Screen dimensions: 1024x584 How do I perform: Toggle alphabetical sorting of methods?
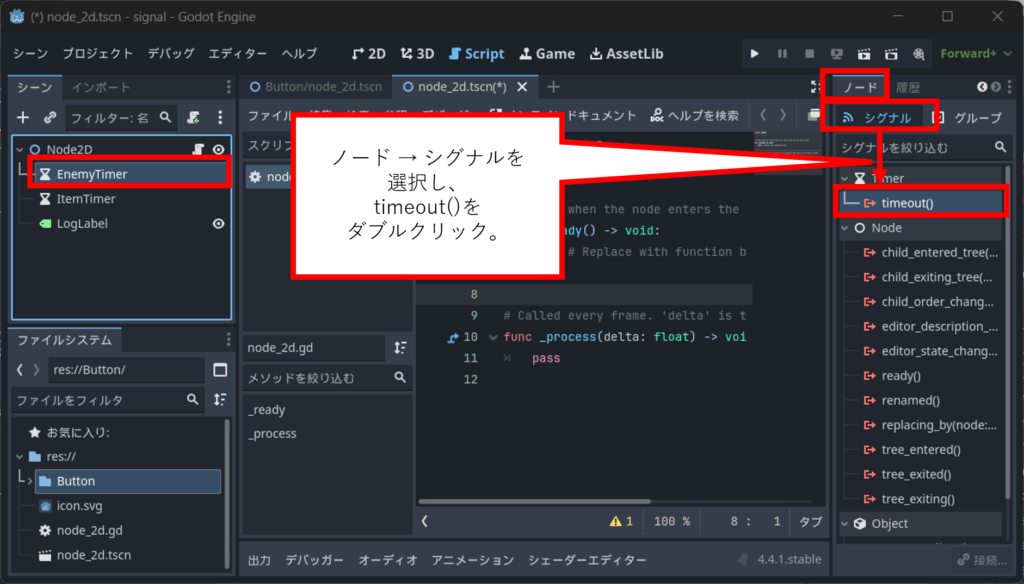coord(400,348)
